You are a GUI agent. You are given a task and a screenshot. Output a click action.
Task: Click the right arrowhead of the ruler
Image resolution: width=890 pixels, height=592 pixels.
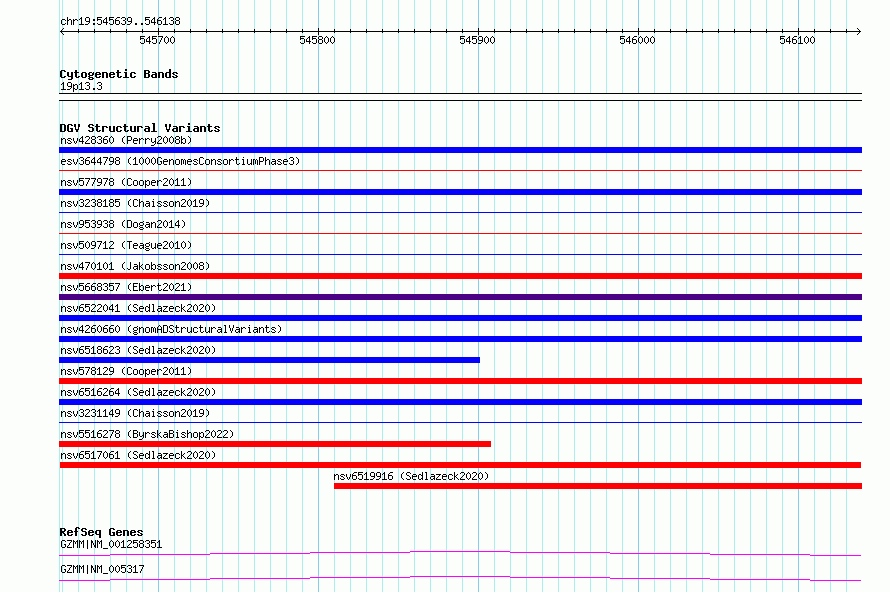pos(859,31)
